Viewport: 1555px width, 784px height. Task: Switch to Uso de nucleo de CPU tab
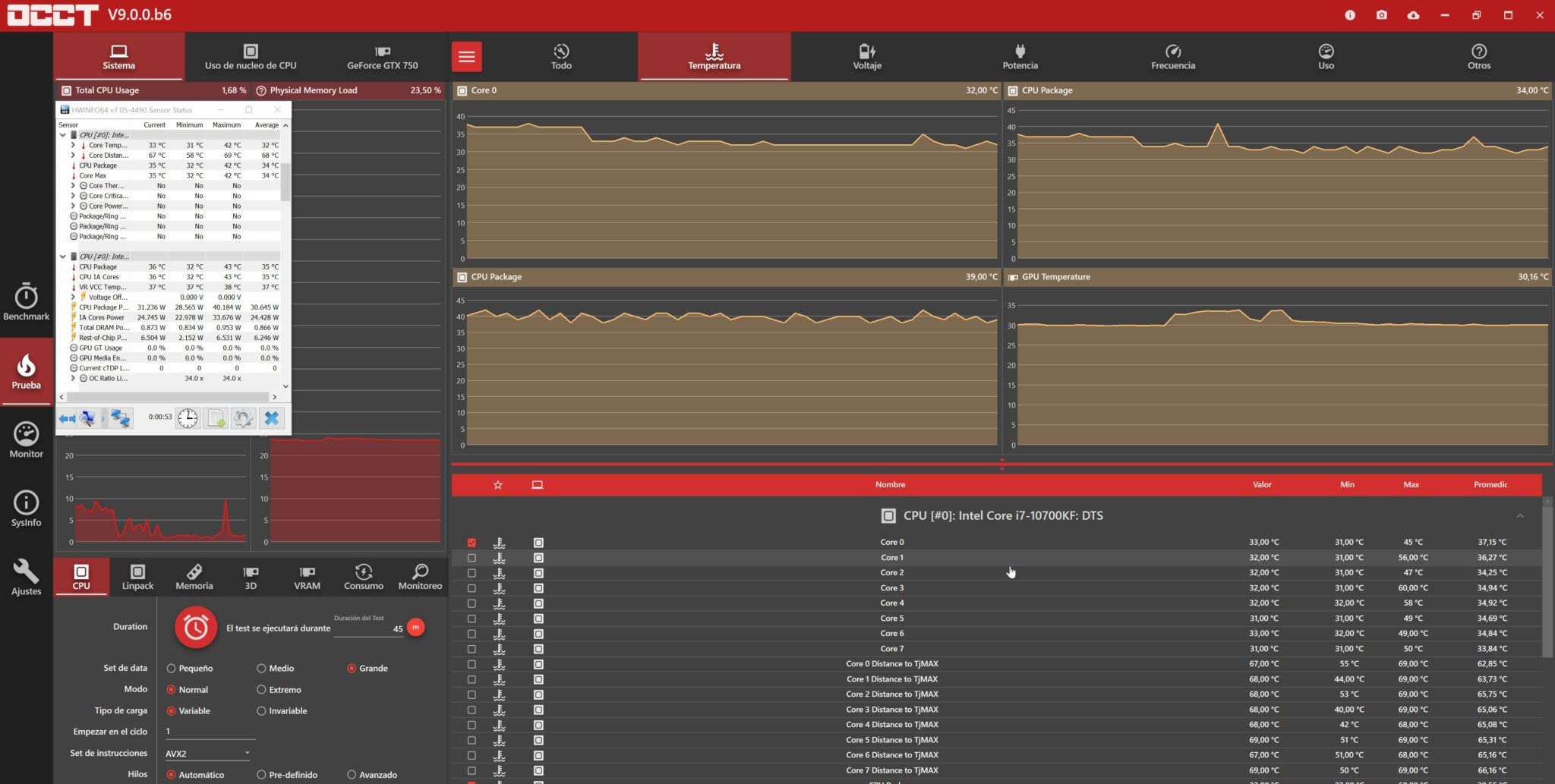251,56
